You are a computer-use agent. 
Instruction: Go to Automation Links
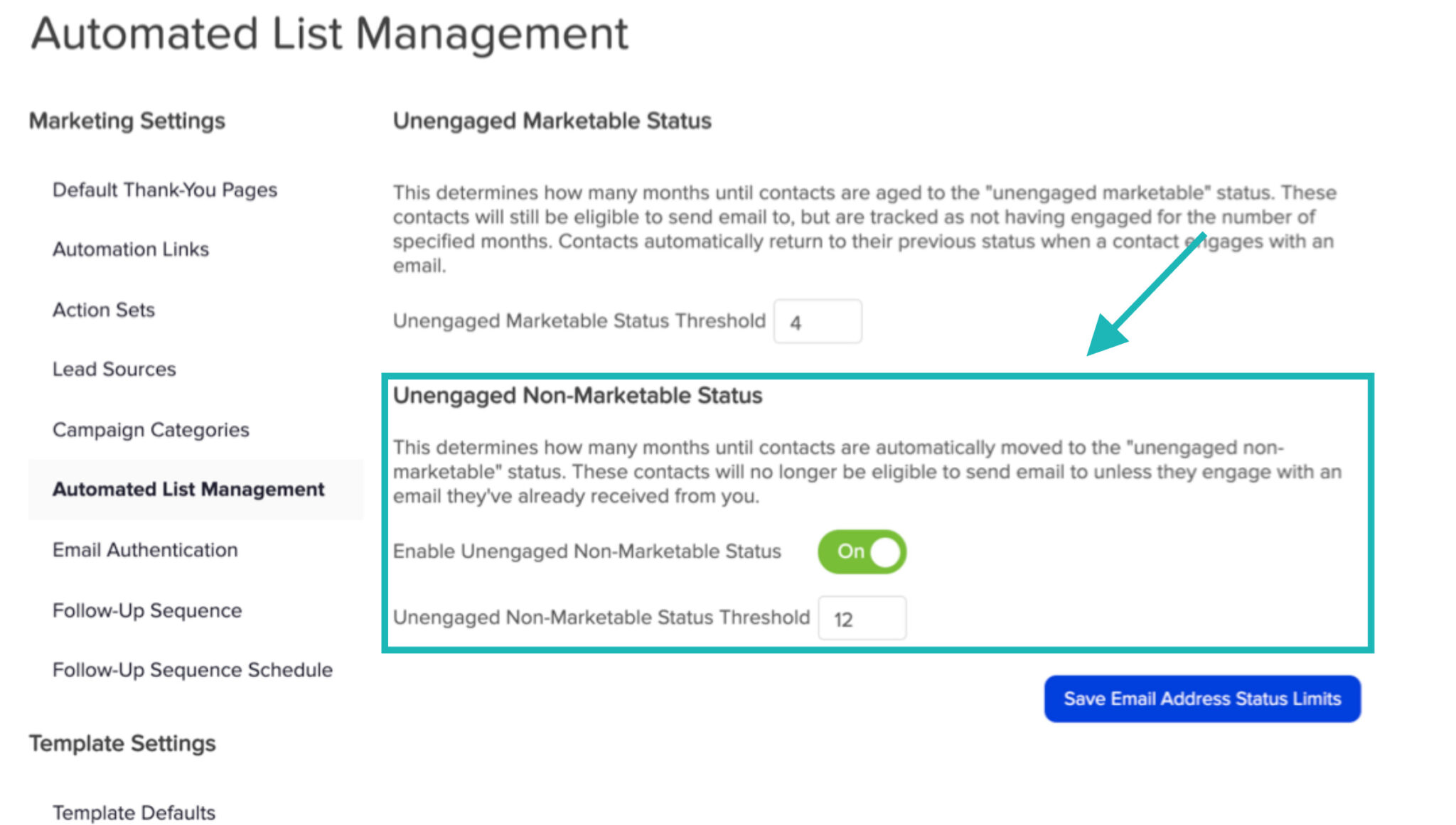[x=131, y=249]
